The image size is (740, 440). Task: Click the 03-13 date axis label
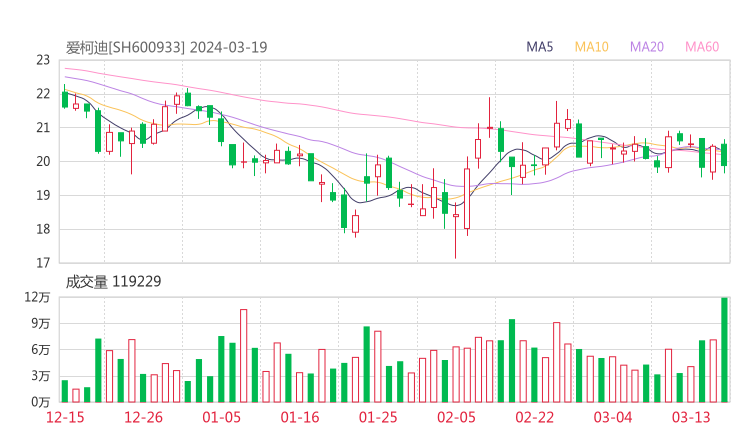point(691,417)
